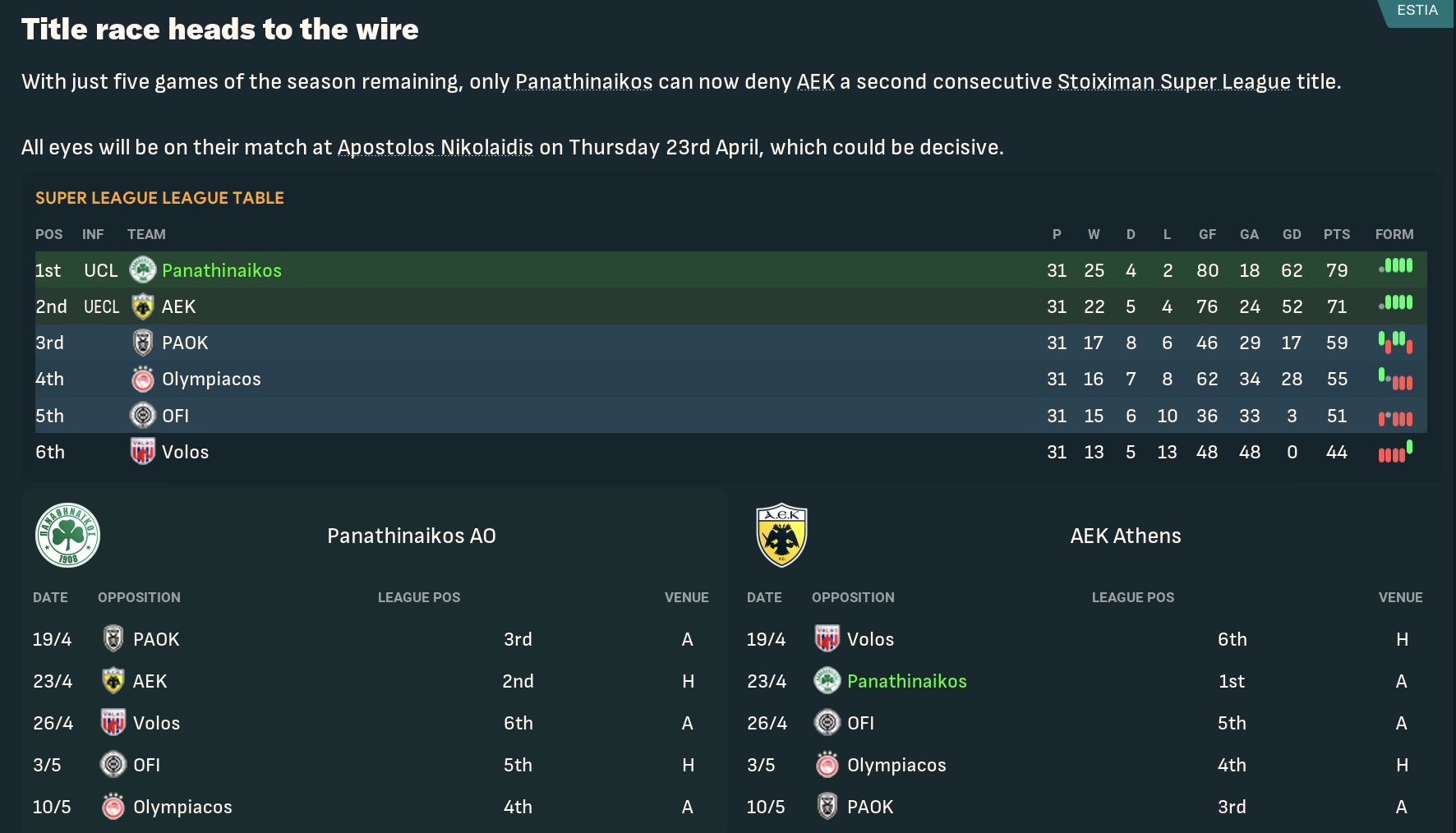Follow the Stoiximan Super League link
This screenshot has height=833, width=1456.
[x=1173, y=82]
